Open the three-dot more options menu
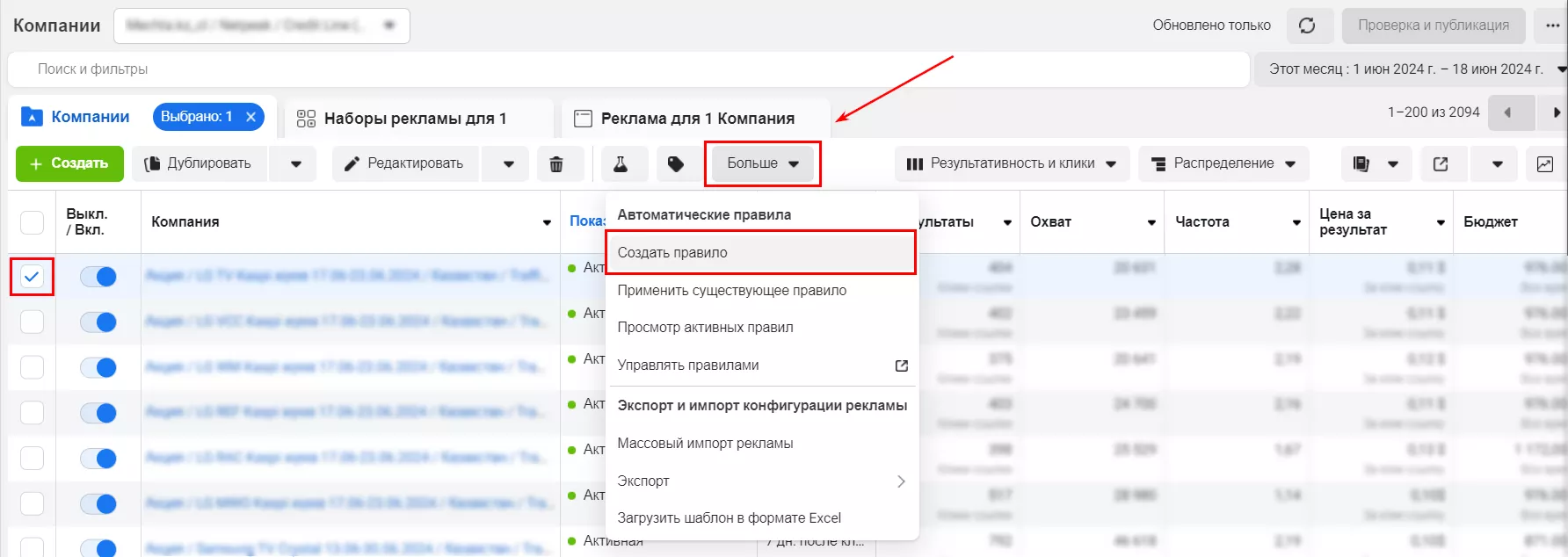Screen dimensions: 1568x557 [x=1552, y=25]
